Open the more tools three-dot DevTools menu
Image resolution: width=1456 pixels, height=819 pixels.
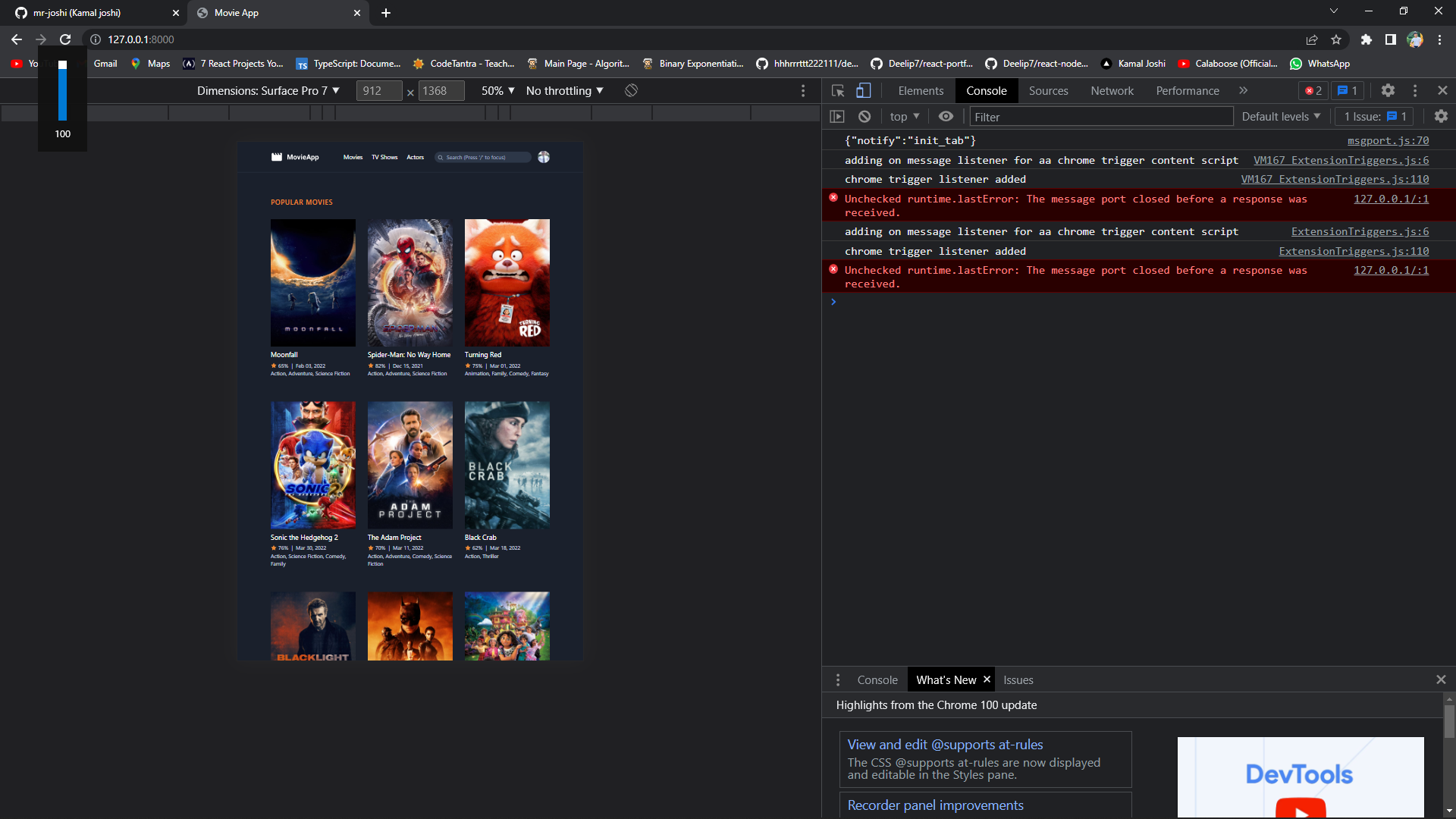coord(1414,90)
